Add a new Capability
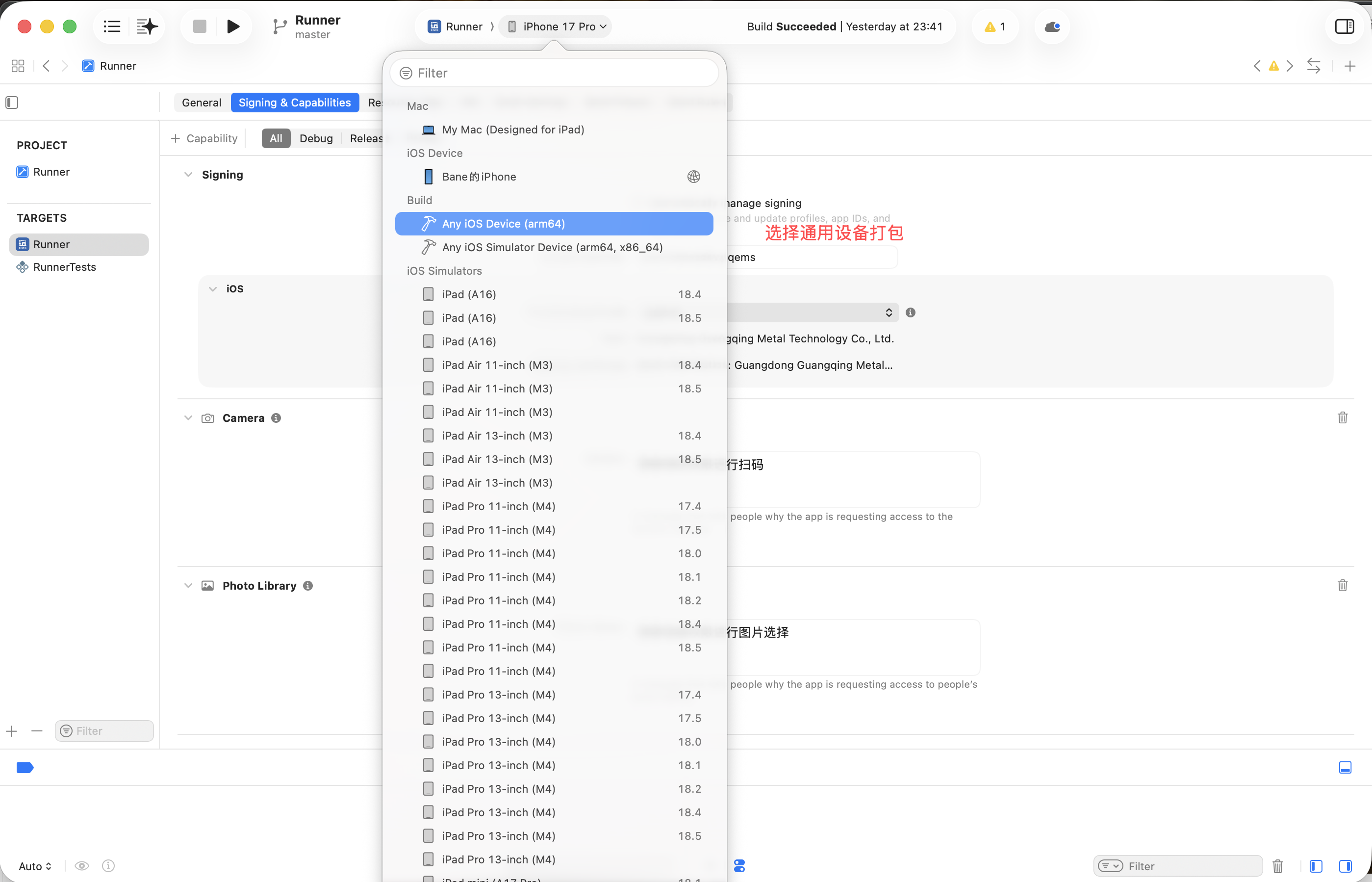This screenshot has width=1372, height=882. (204, 138)
